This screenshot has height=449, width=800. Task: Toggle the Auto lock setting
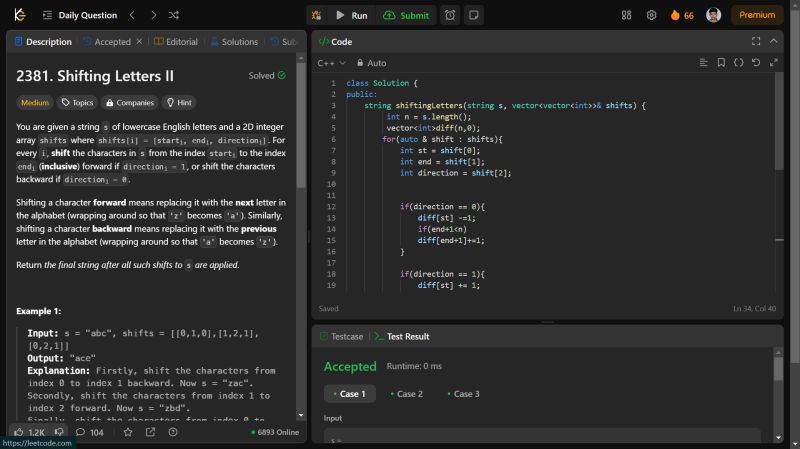(x=371, y=63)
